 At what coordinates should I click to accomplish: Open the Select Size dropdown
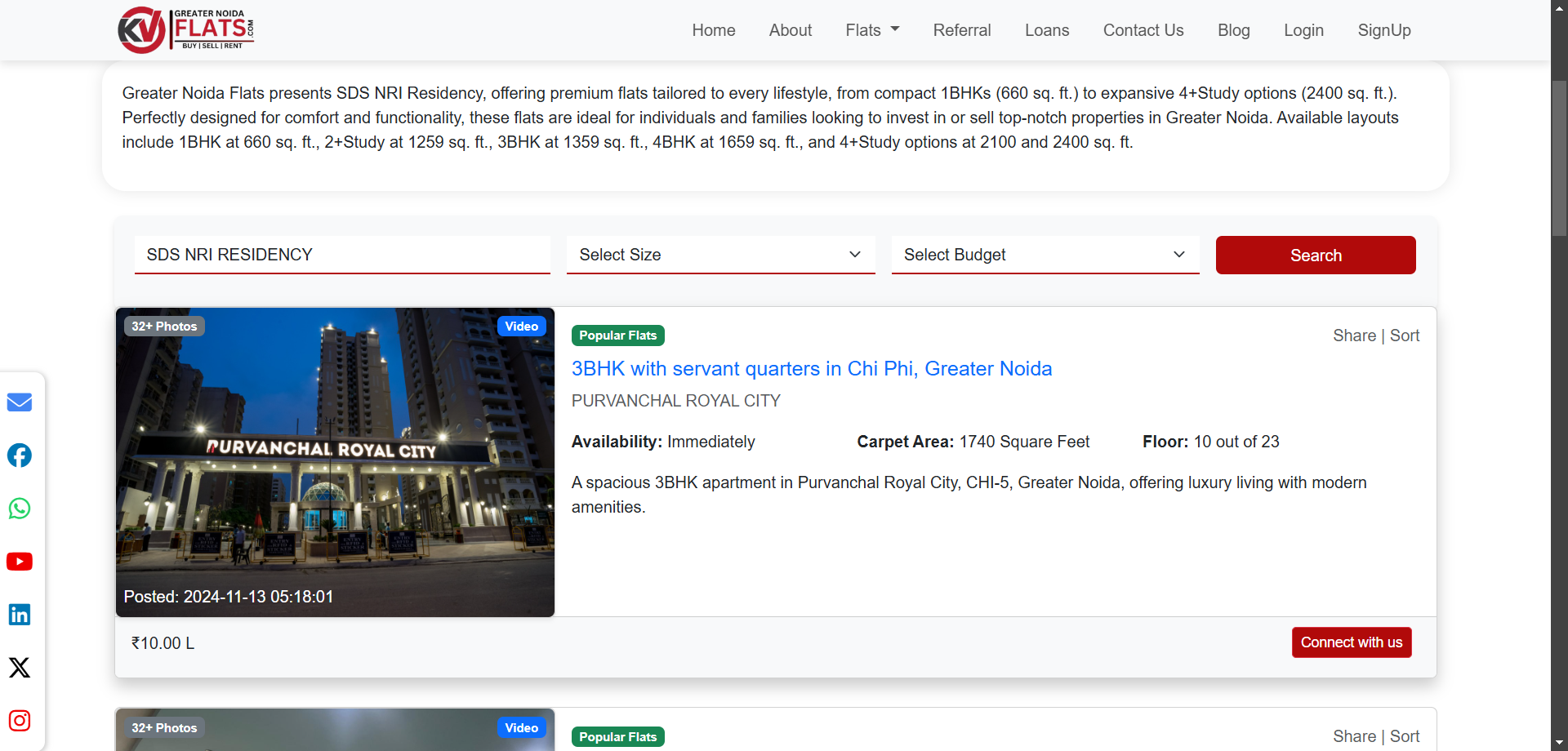pos(720,255)
